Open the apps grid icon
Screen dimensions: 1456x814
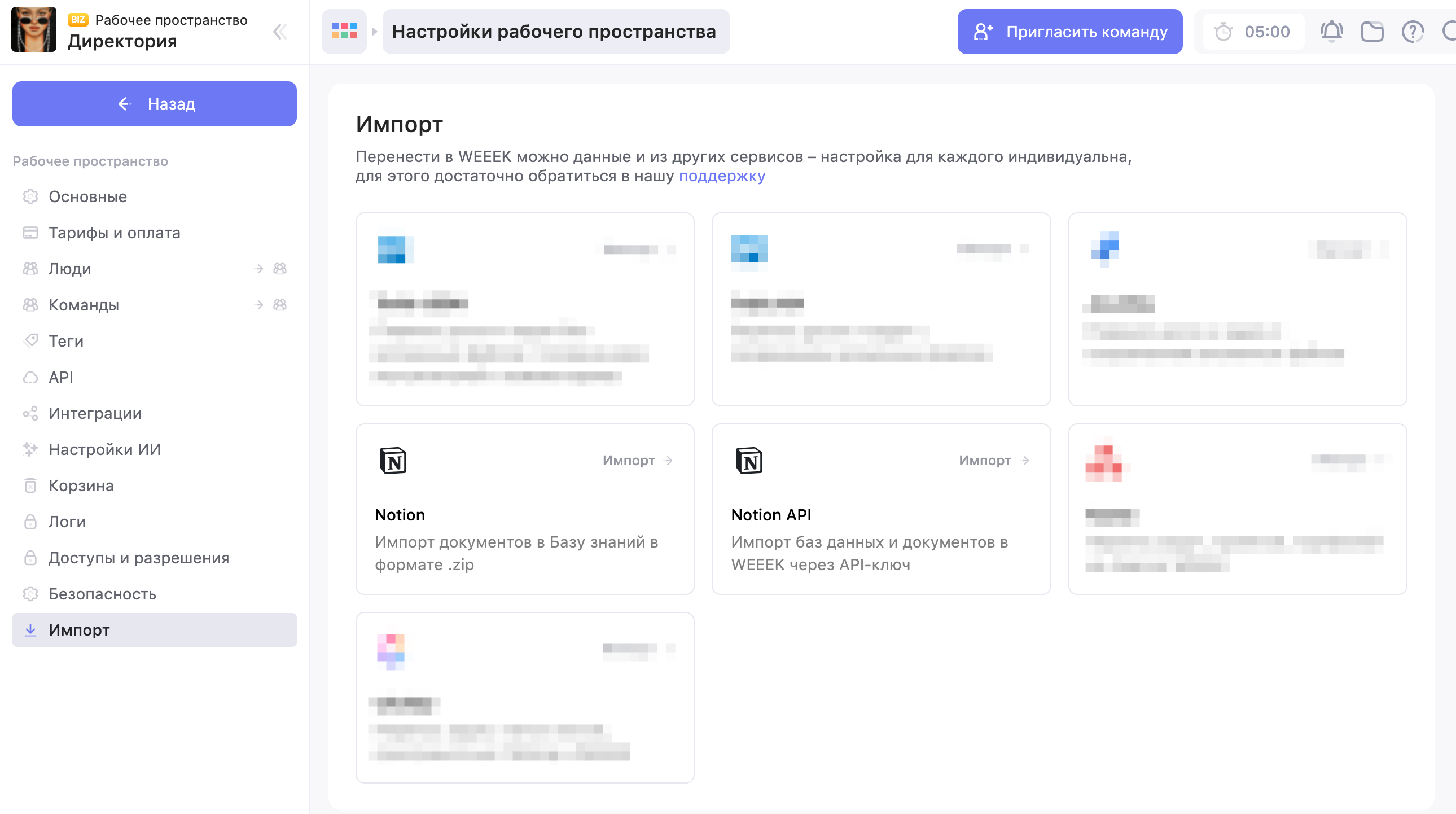[x=344, y=31]
